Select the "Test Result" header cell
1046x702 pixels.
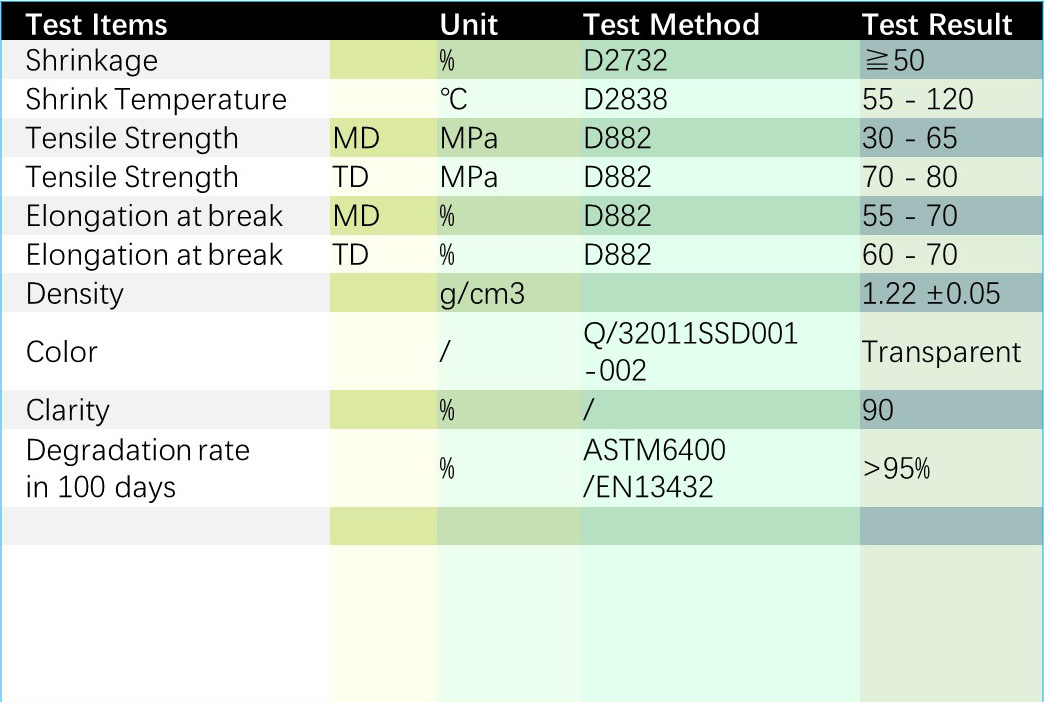coord(937,24)
